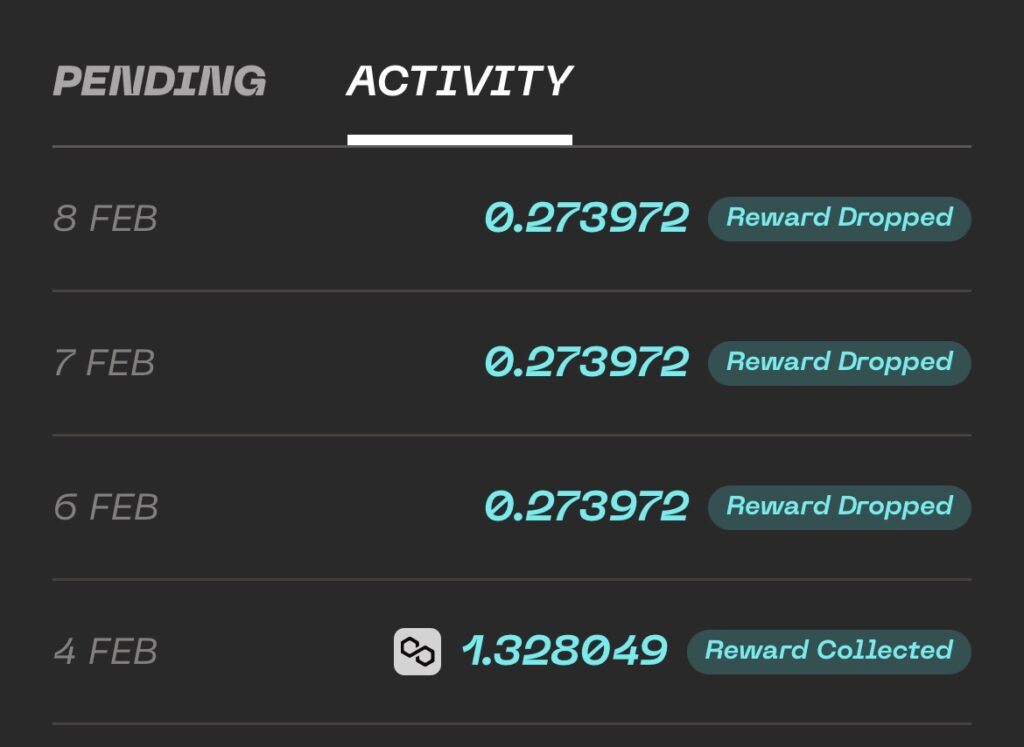Click the white underline beneath ACTIVITY
Screen dimensions: 1024x747
459,140
